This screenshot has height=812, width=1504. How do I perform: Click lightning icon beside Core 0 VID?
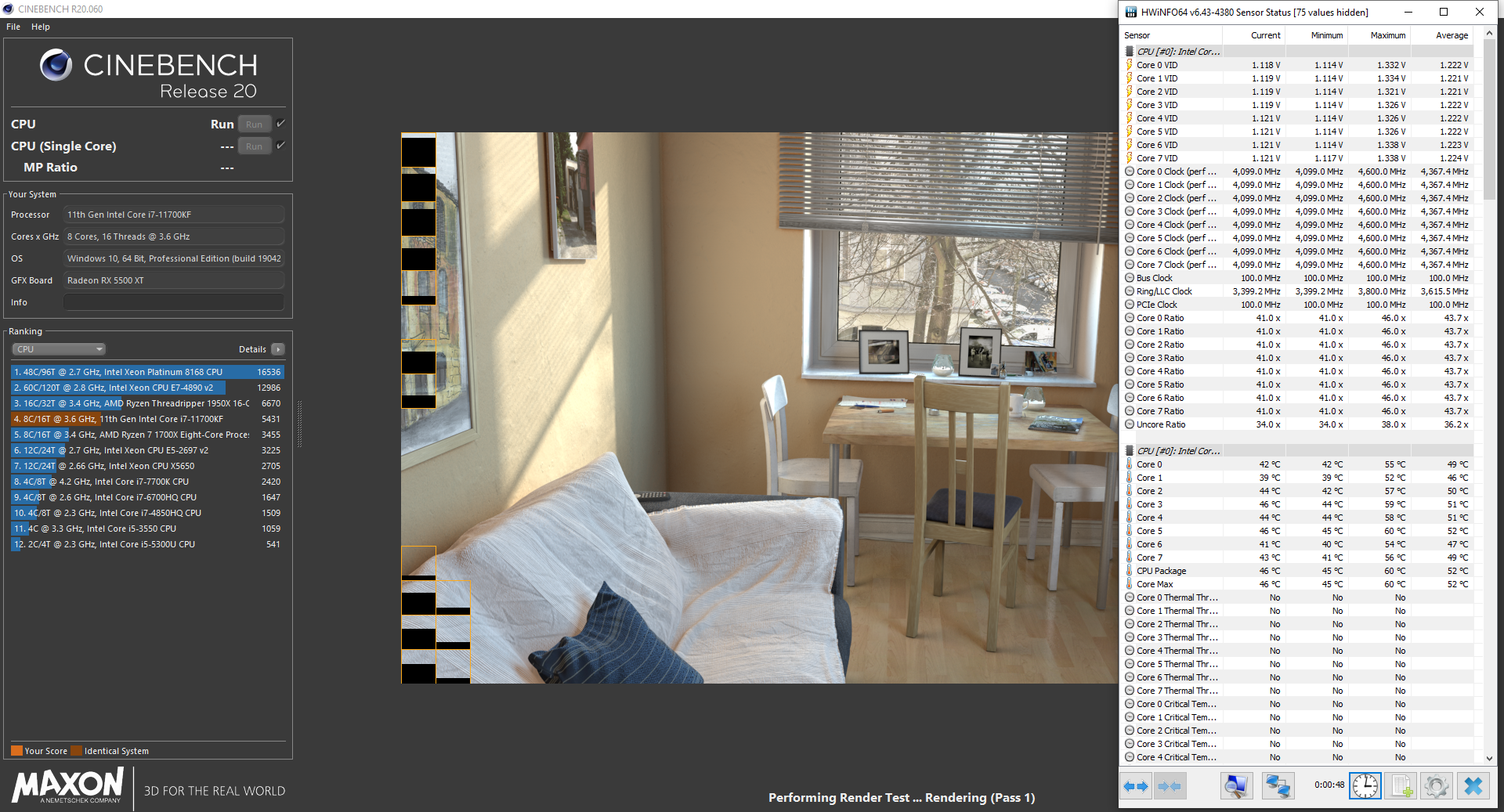pos(1130,65)
